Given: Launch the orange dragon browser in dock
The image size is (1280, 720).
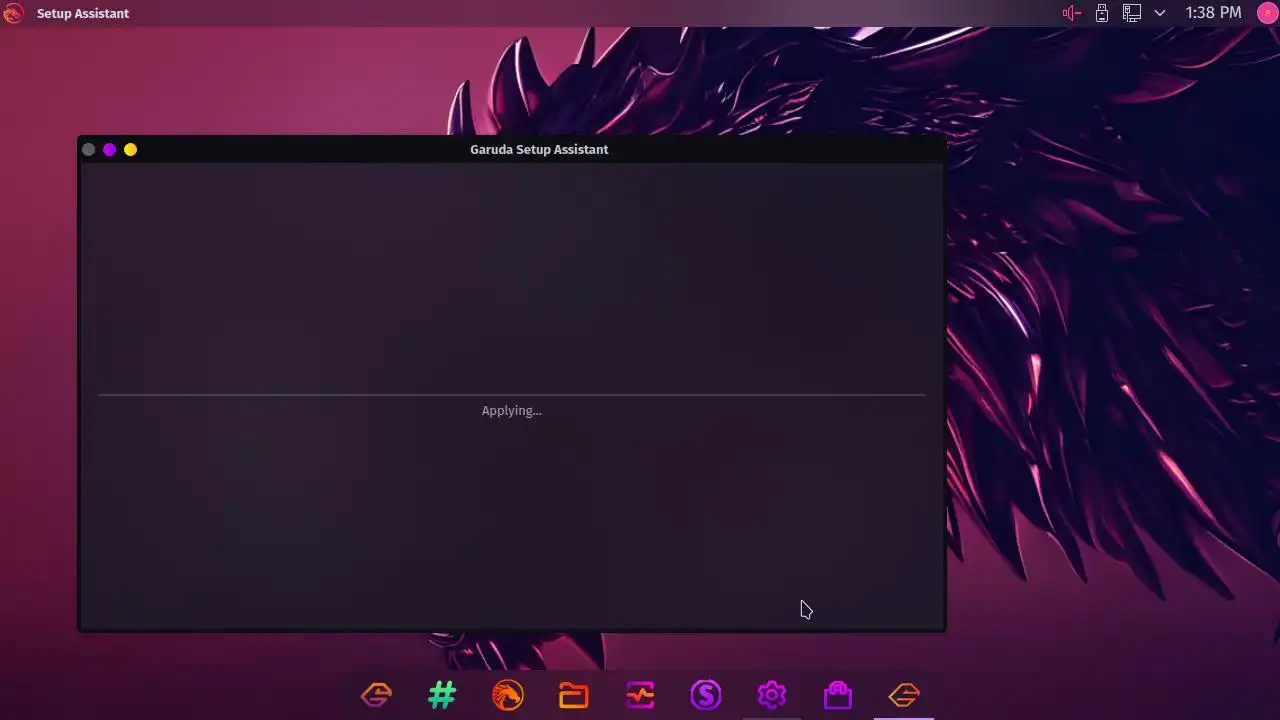Looking at the screenshot, I should 508,694.
